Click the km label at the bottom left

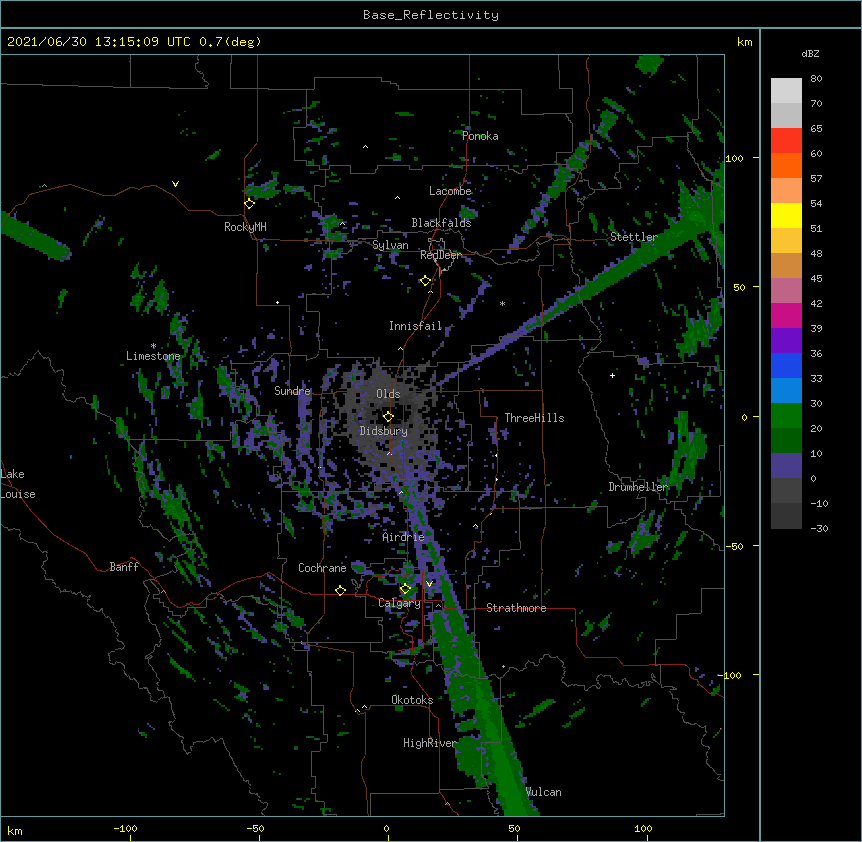tap(14, 831)
